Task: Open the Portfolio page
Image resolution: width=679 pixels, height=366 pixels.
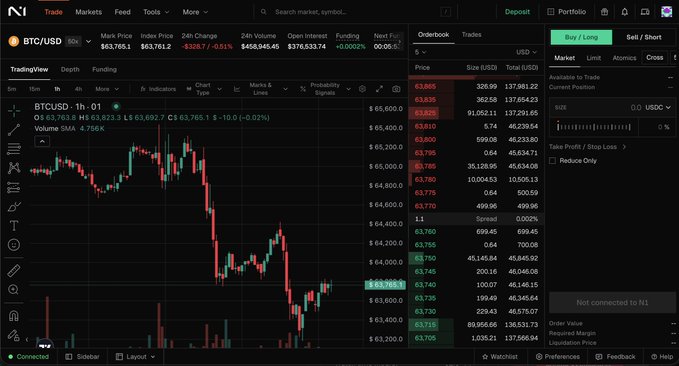Action: tap(567, 12)
